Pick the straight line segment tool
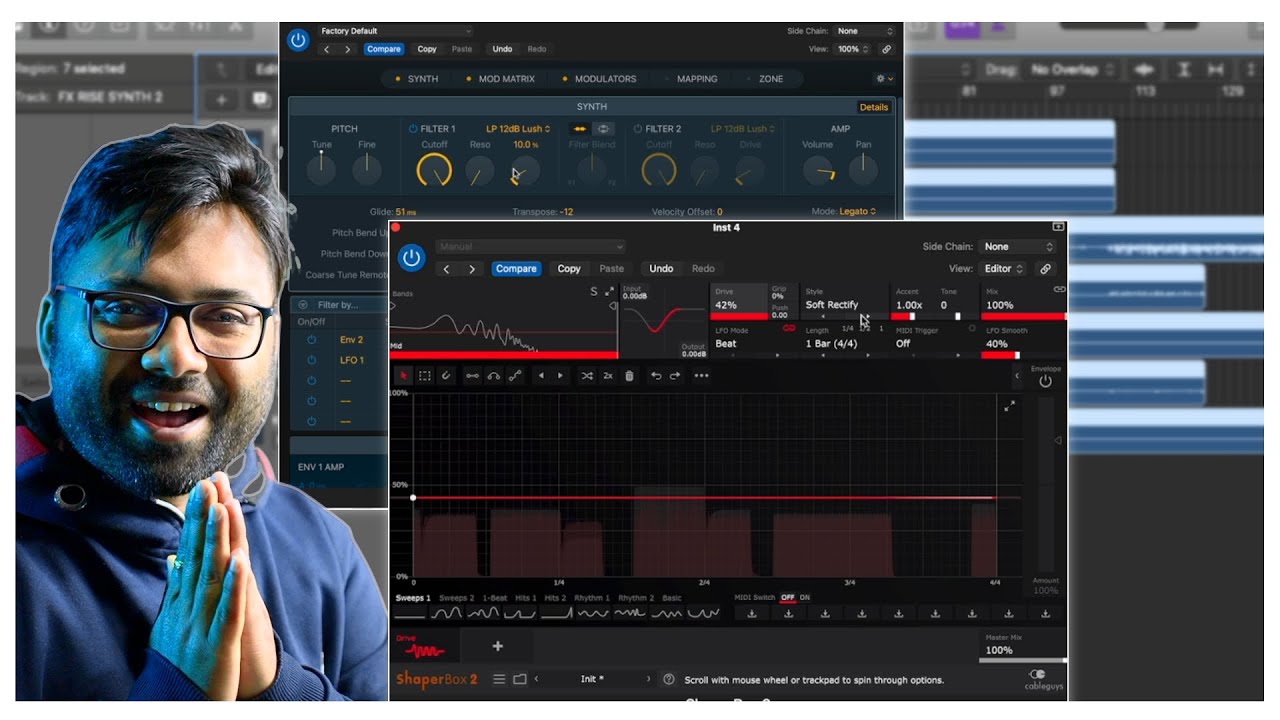1280x720 pixels. coord(472,376)
